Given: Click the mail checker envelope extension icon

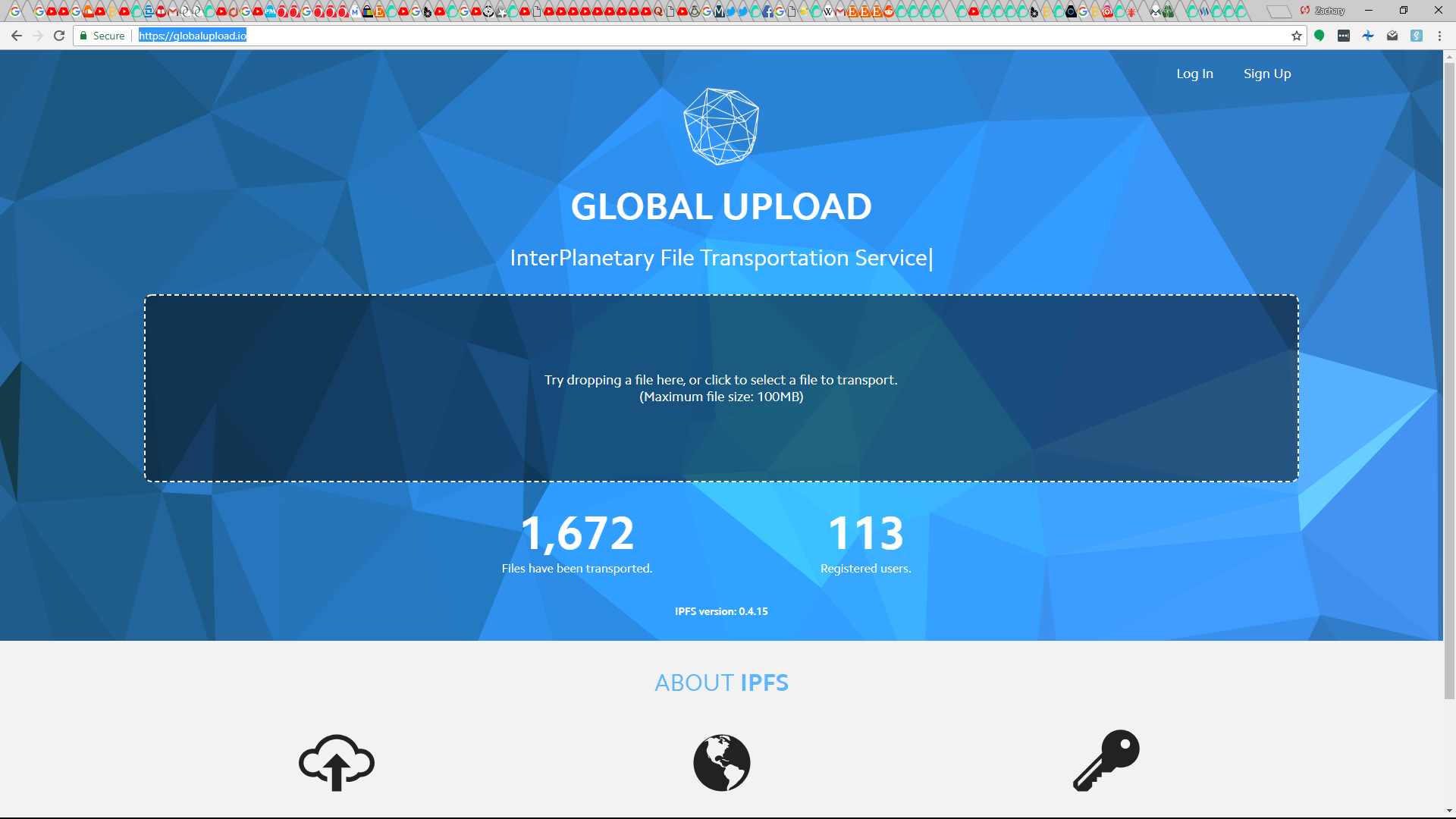Looking at the screenshot, I should [1392, 36].
